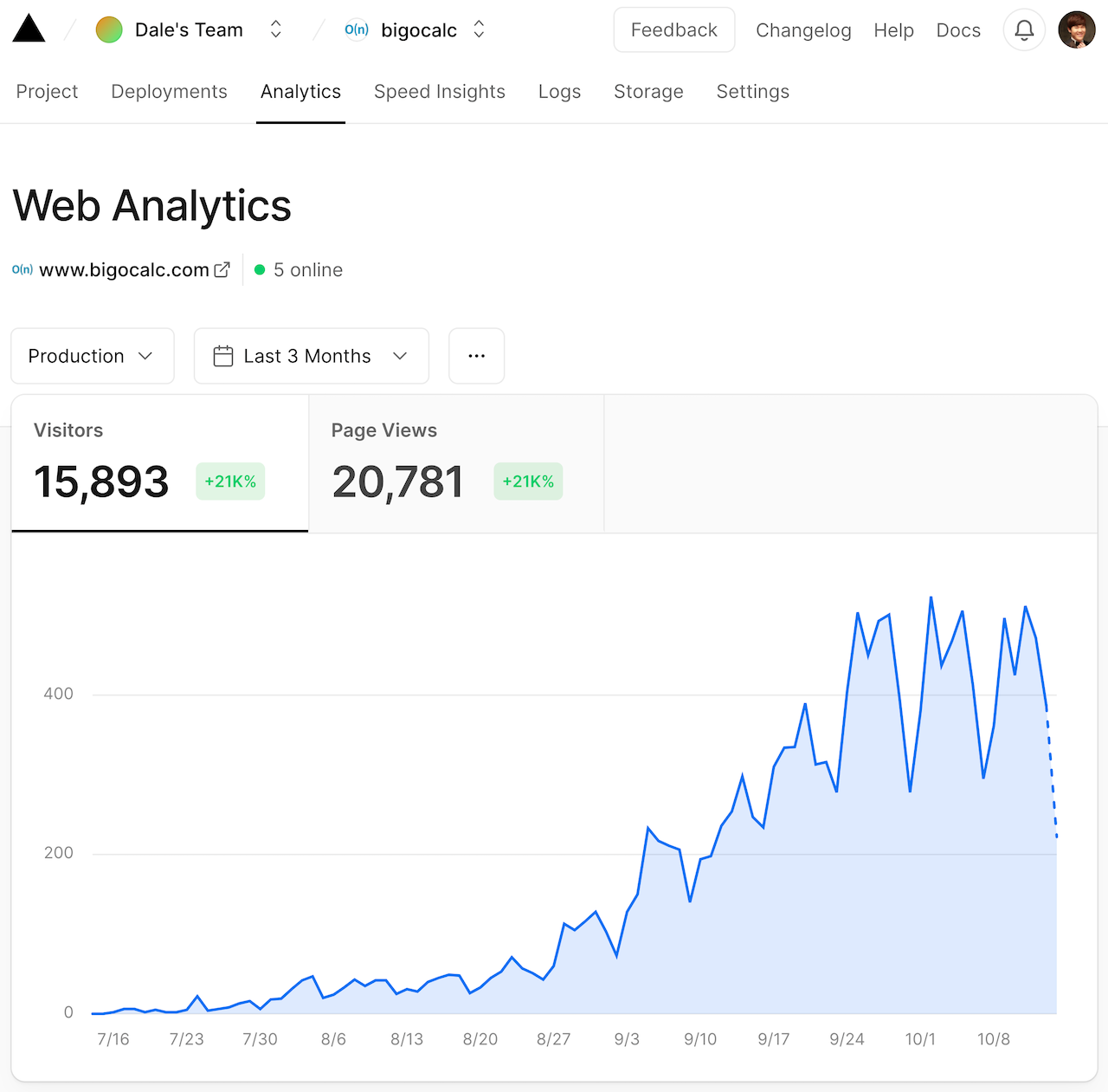Viewport: 1108px width, 1092px height.
Task: Click the Feedback button
Action: coord(673,30)
